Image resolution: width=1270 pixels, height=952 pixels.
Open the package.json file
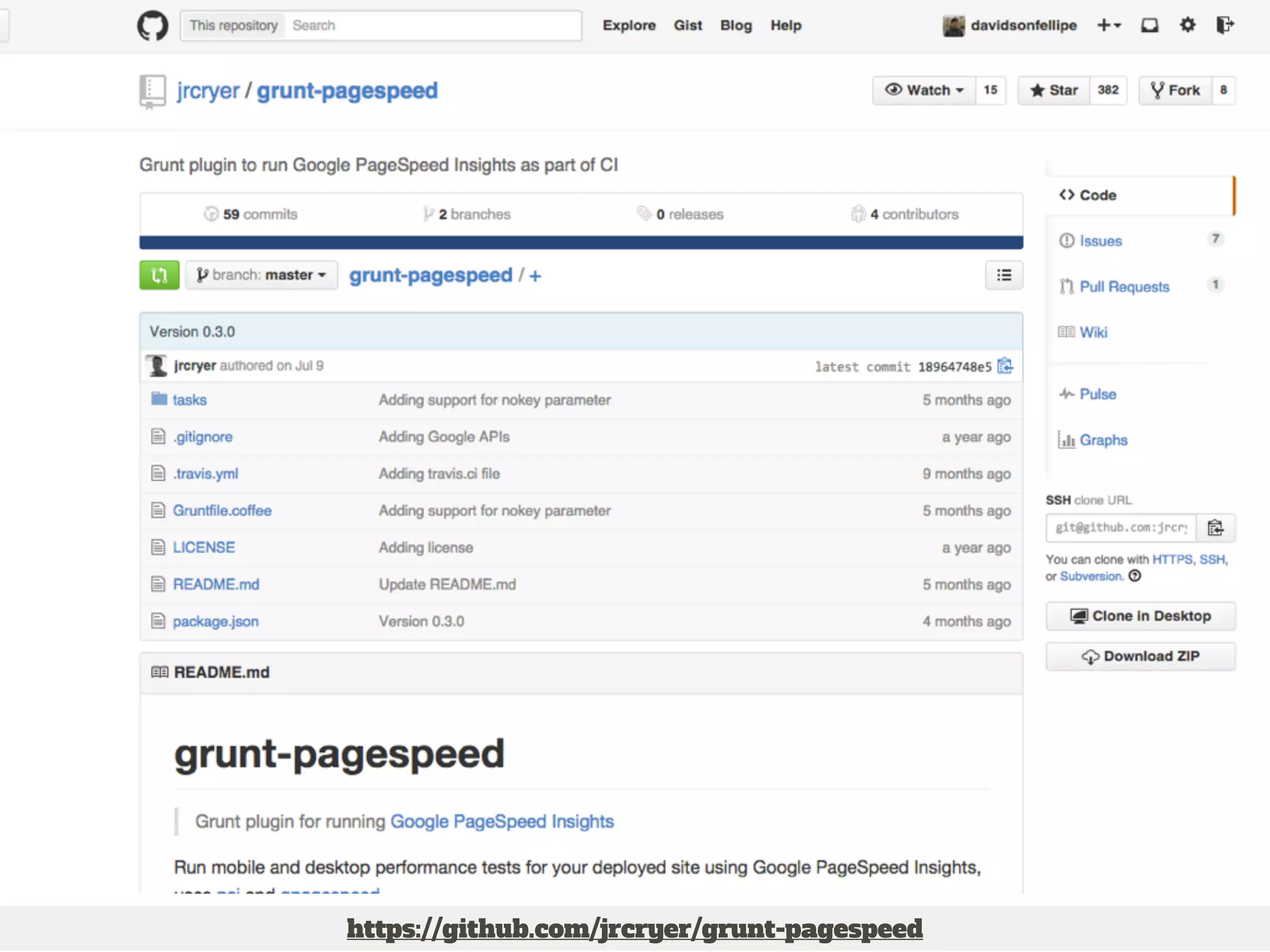pyautogui.click(x=215, y=621)
